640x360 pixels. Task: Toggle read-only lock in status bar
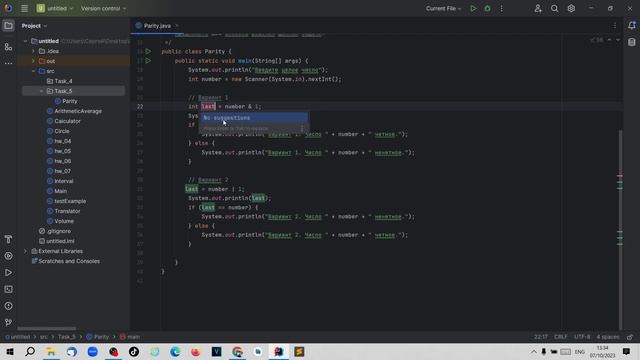click(630, 337)
